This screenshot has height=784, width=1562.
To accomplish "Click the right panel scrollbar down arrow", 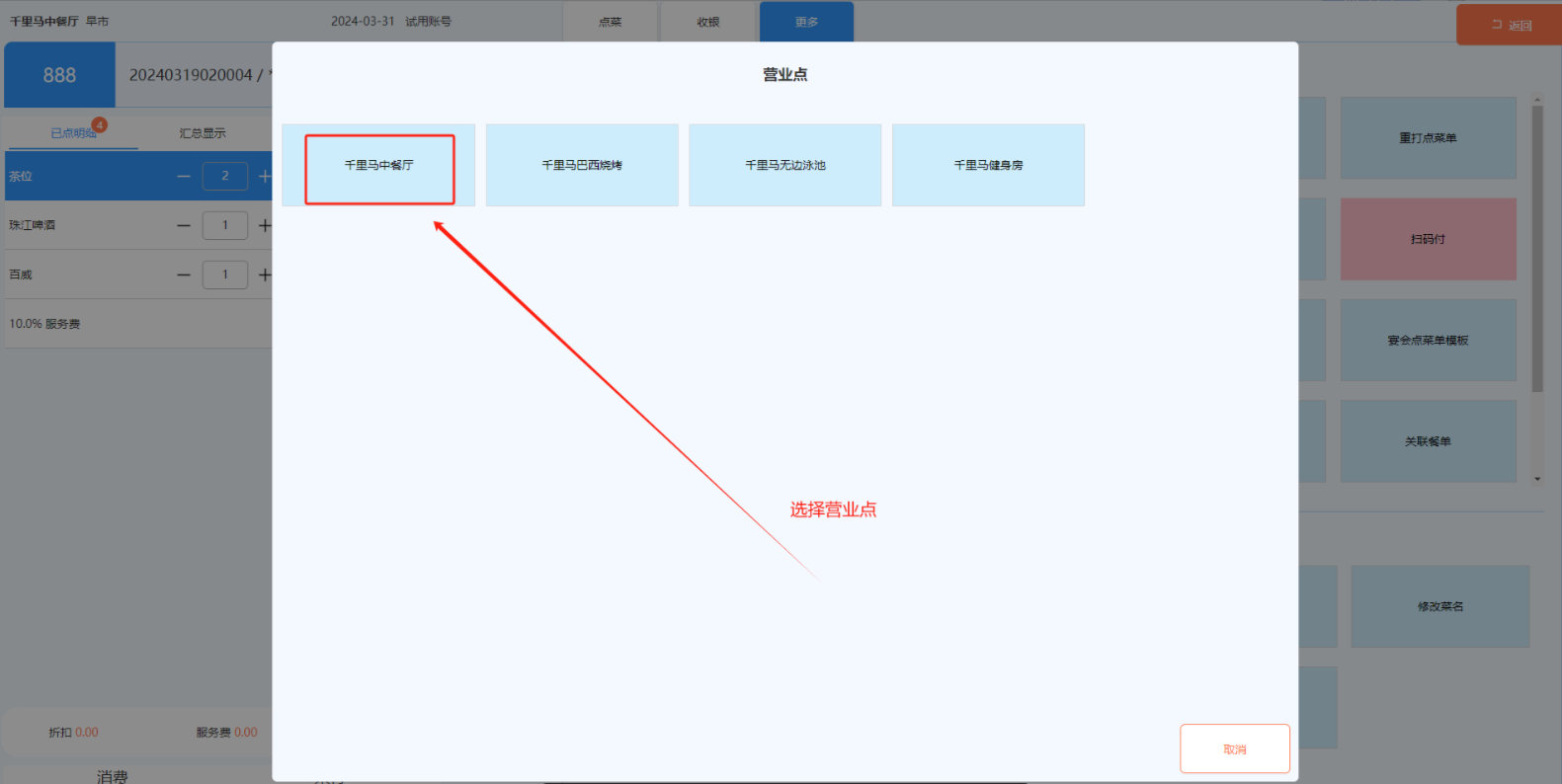I will [1537, 479].
